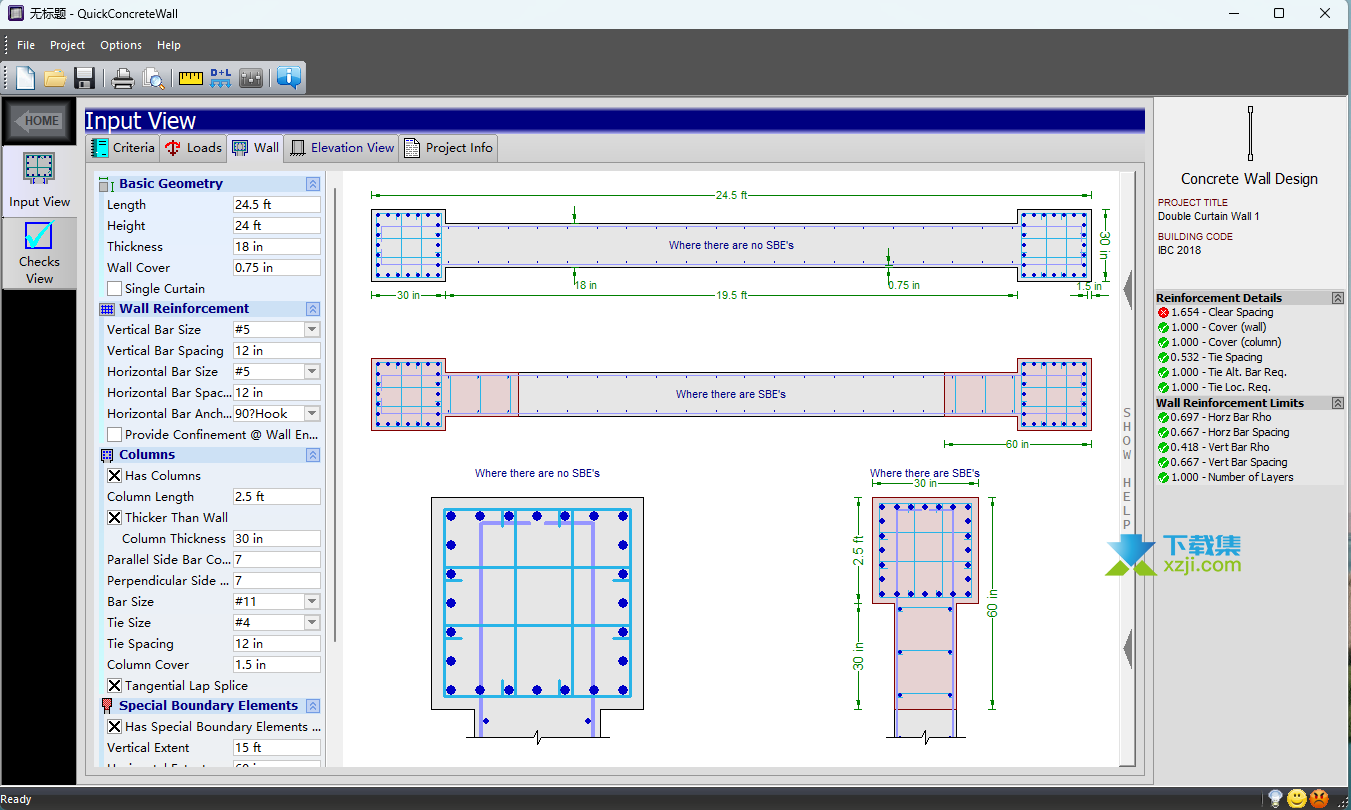The image size is (1351, 810).
Task: Click the wall Length input field
Action: pos(276,205)
